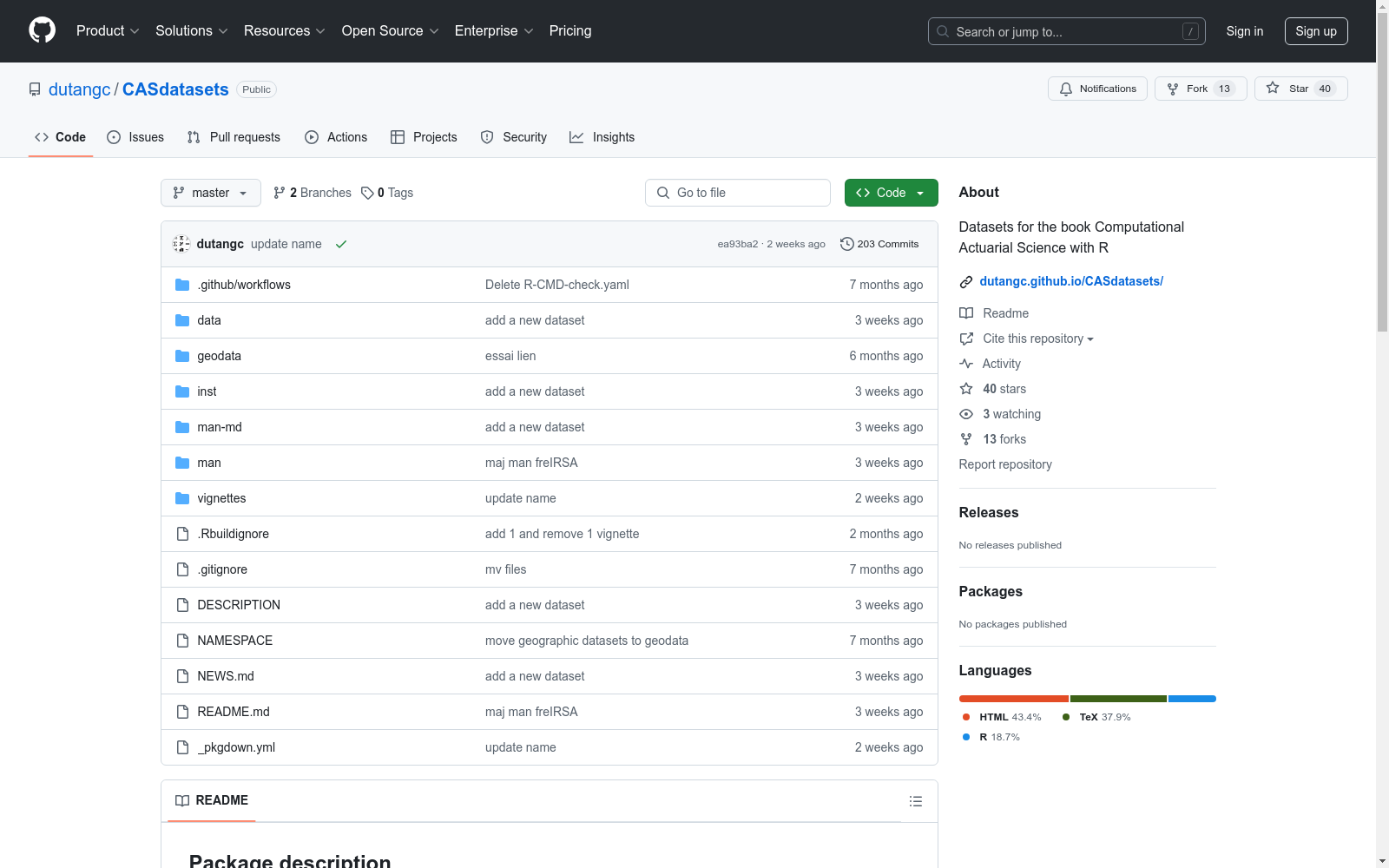The image size is (1389, 868).
Task: Click commit hash ea93ba2
Action: (738, 244)
